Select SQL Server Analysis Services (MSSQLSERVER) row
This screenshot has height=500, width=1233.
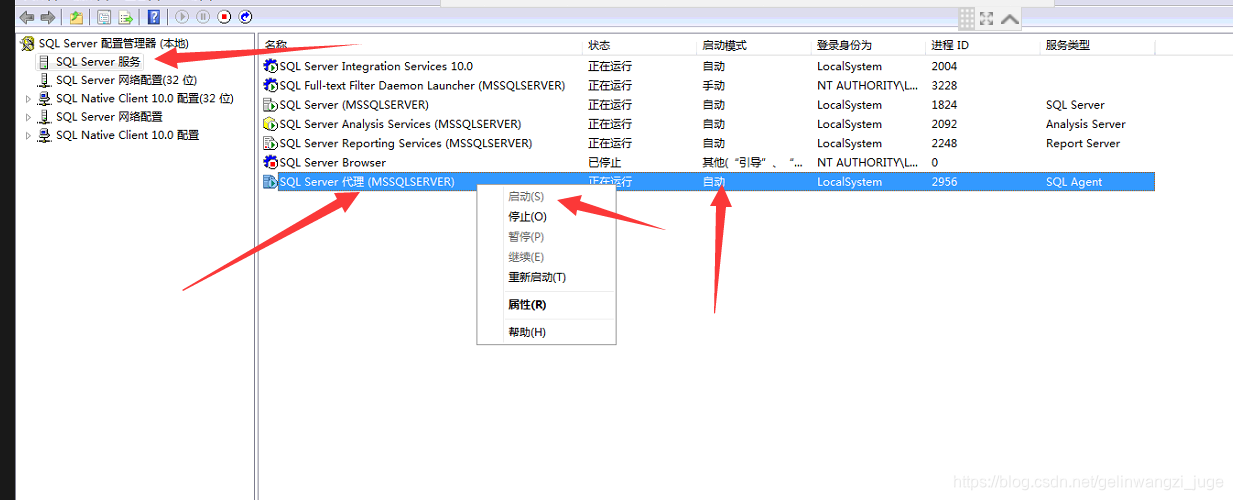(400, 124)
